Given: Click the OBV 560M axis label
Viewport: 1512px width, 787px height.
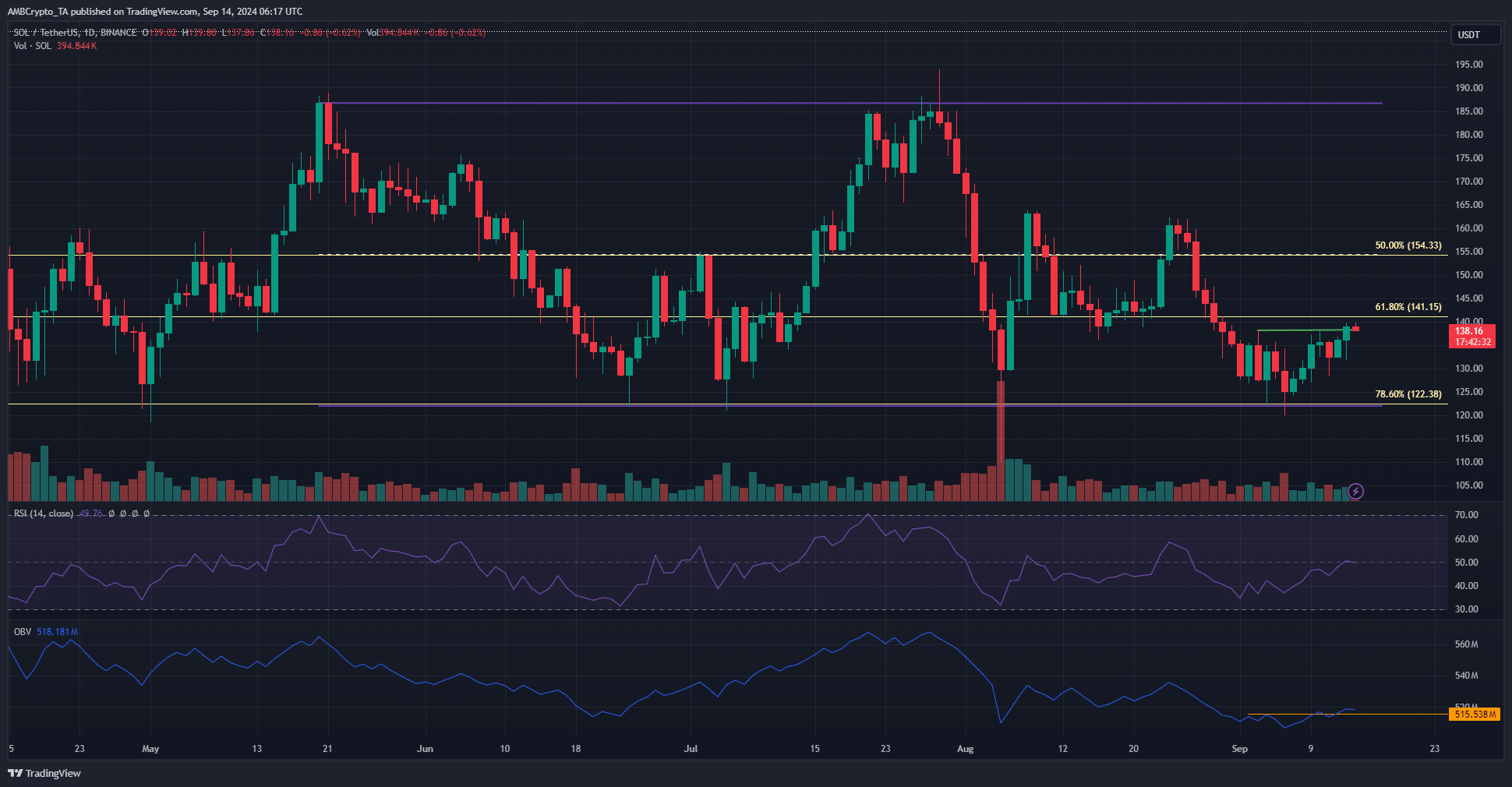Looking at the screenshot, I should 1467,644.
